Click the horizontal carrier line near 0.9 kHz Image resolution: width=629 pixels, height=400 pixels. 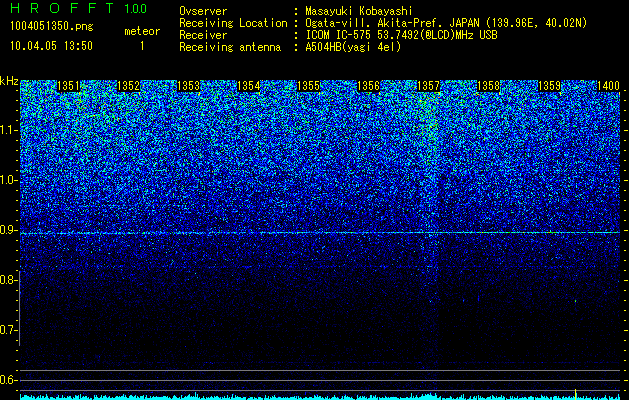pyautogui.click(x=320, y=233)
